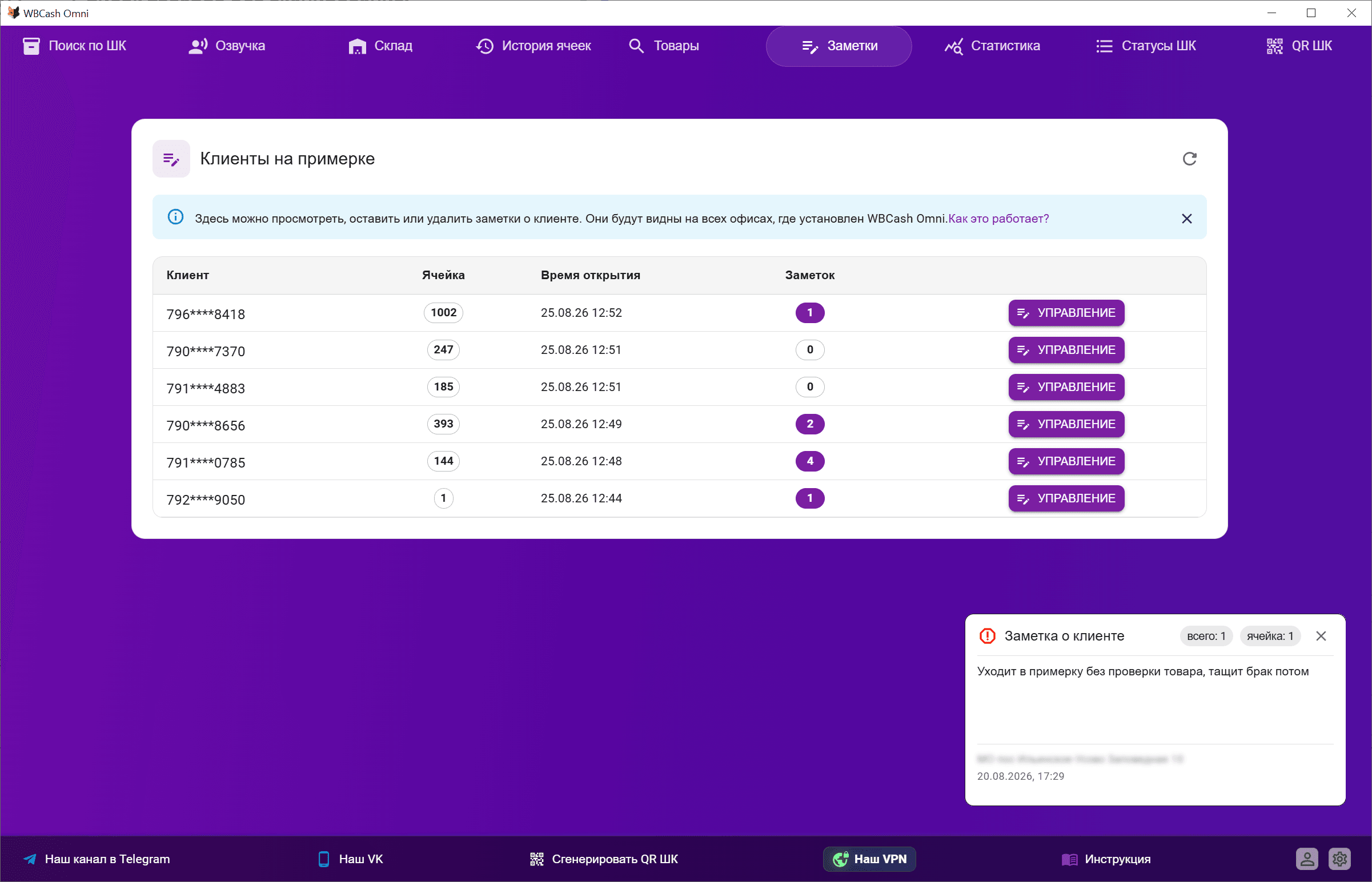The width and height of the screenshot is (1372, 882).
Task: Click the zero notes badge for 791****4883
Action: pyautogui.click(x=809, y=387)
